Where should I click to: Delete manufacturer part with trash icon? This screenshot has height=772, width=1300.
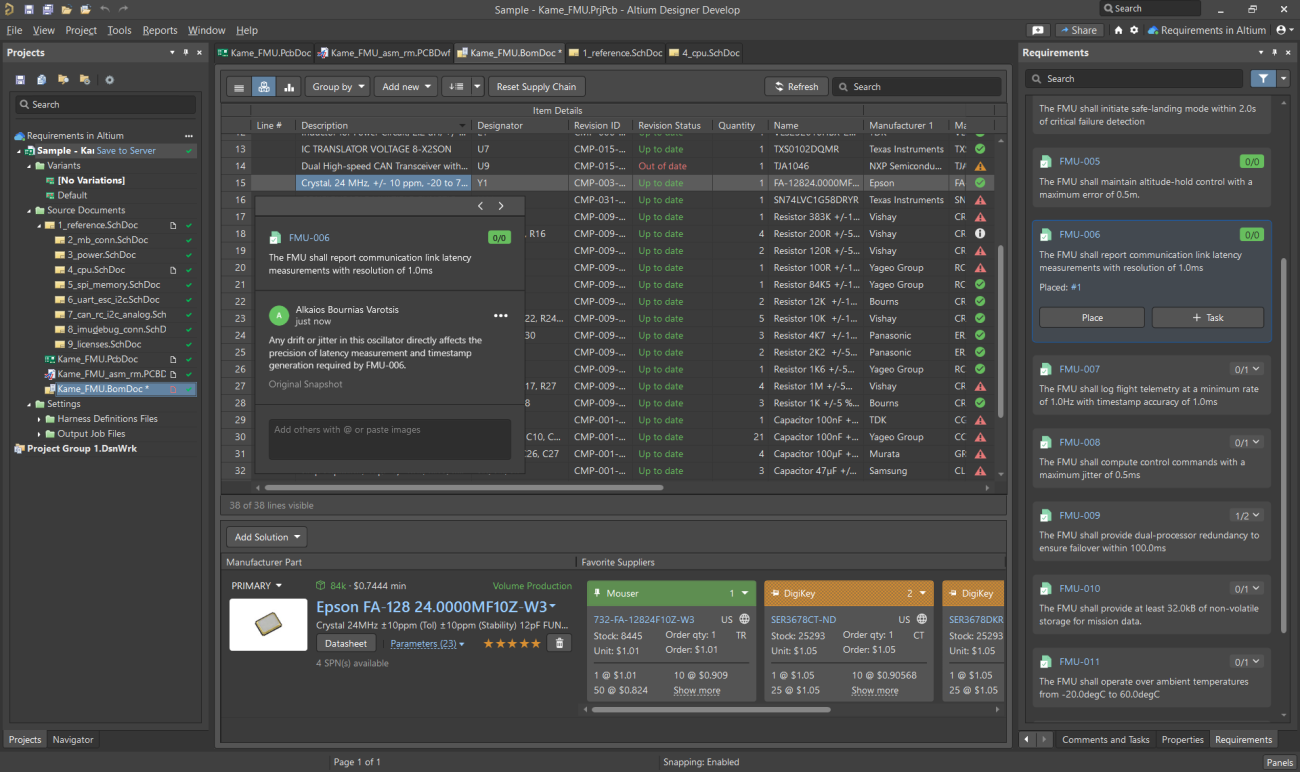click(560, 644)
